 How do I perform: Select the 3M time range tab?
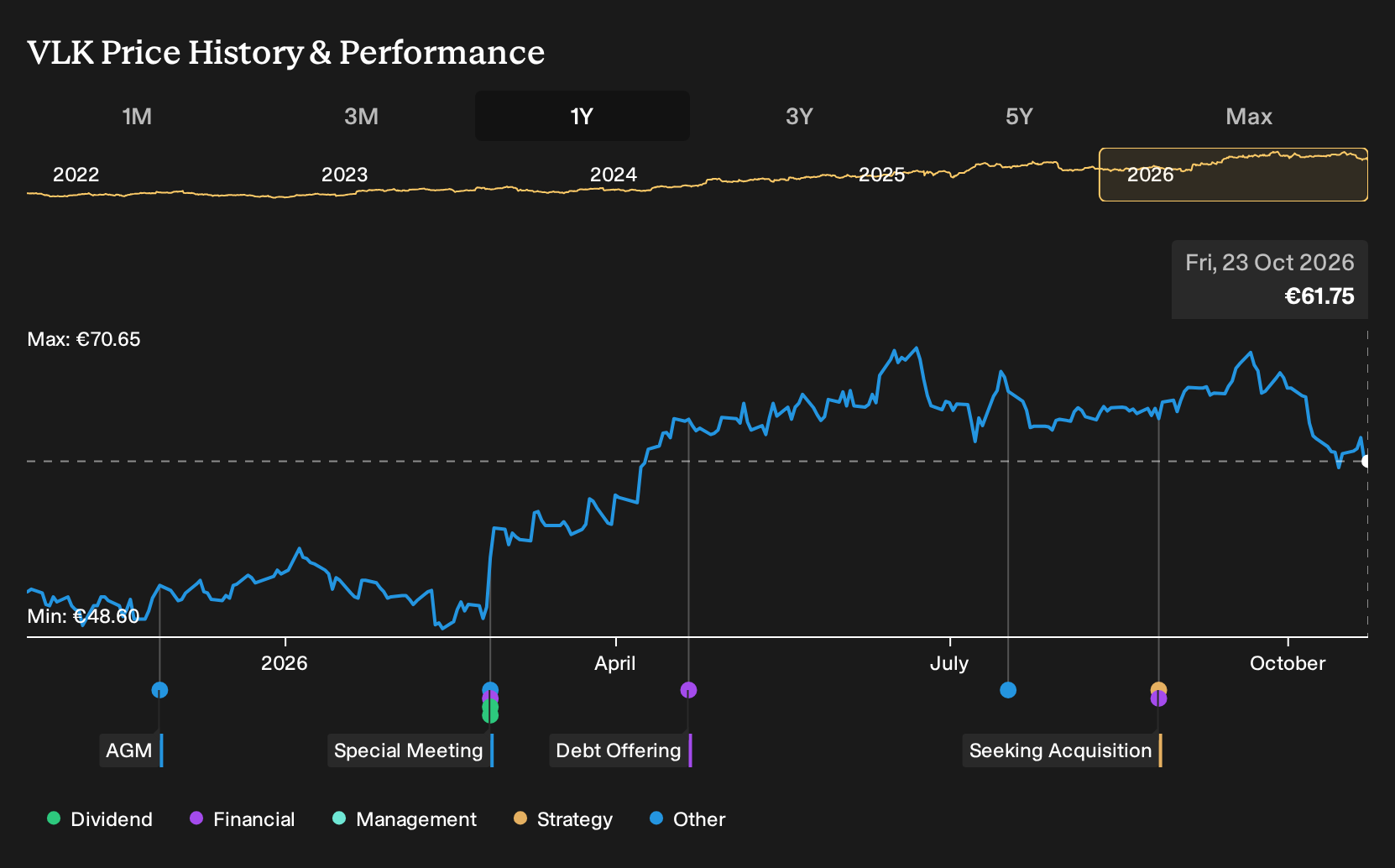point(361,117)
